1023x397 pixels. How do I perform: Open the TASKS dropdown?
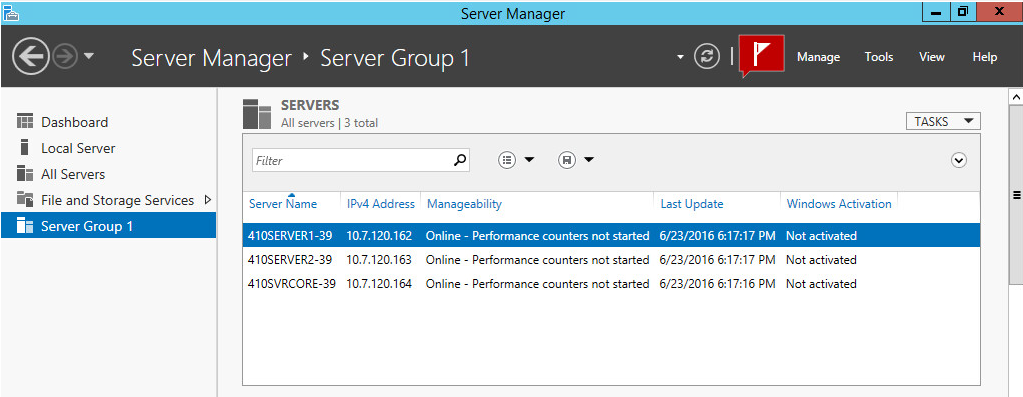[x=943, y=121]
